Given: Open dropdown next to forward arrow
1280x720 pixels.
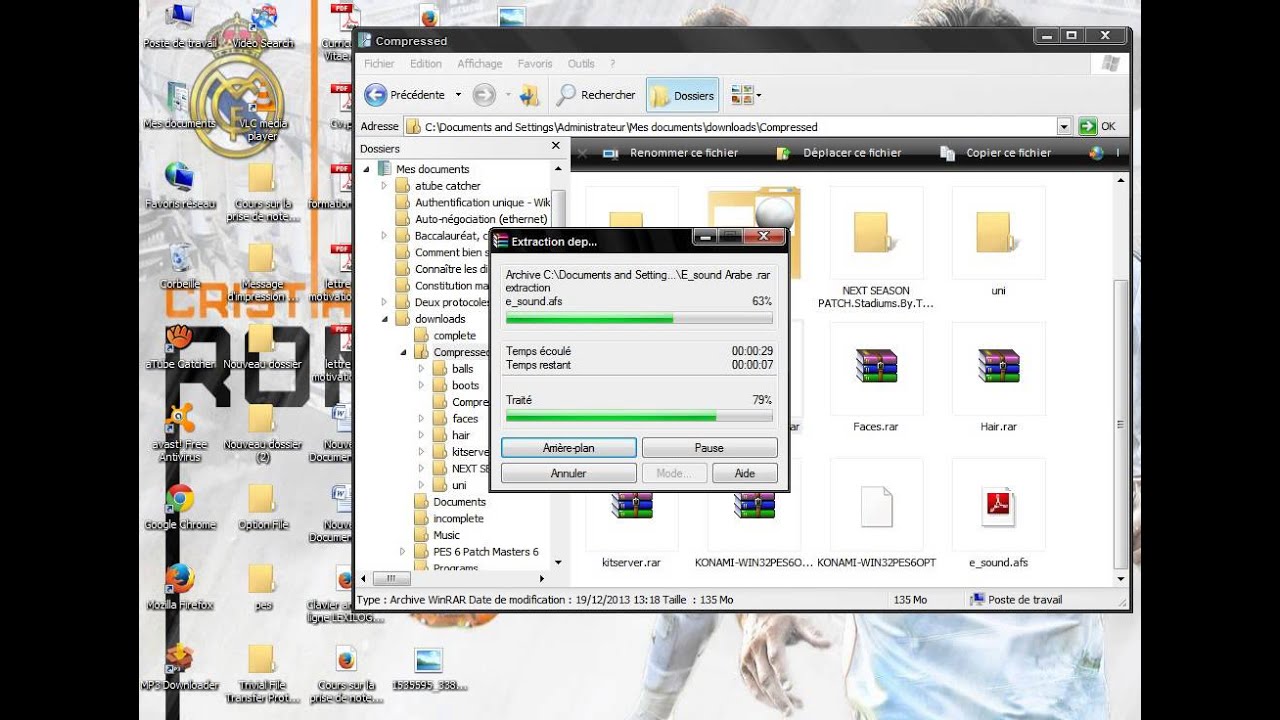Looking at the screenshot, I should click(507, 95).
